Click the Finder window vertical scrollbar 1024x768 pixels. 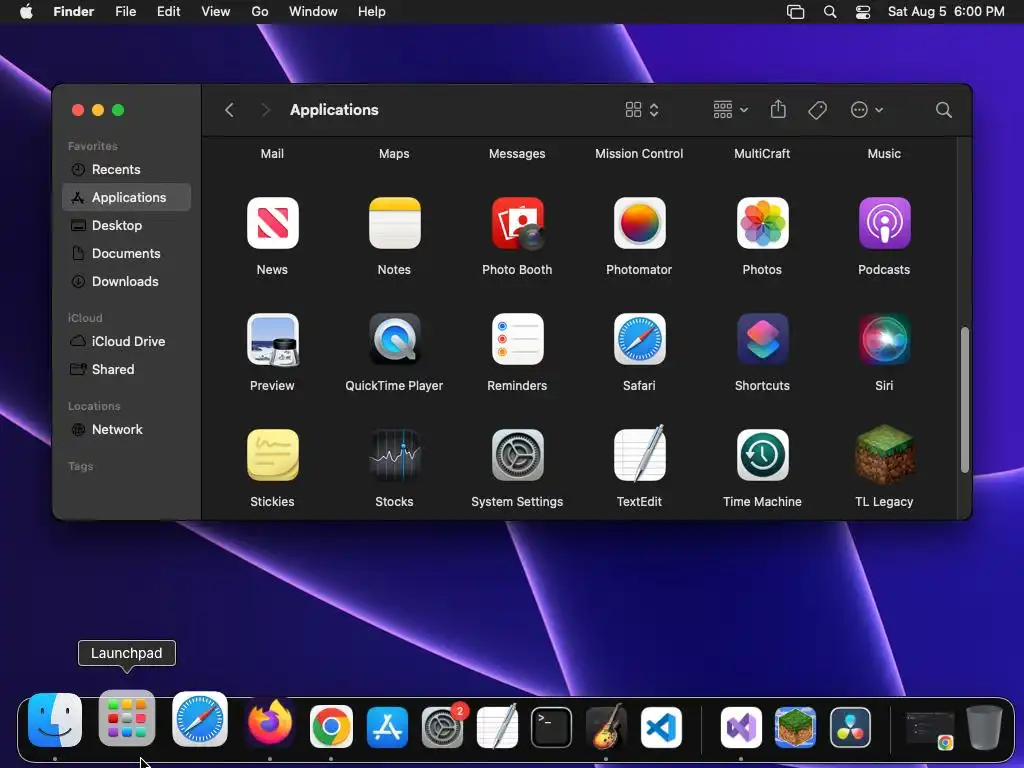point(965,399)
